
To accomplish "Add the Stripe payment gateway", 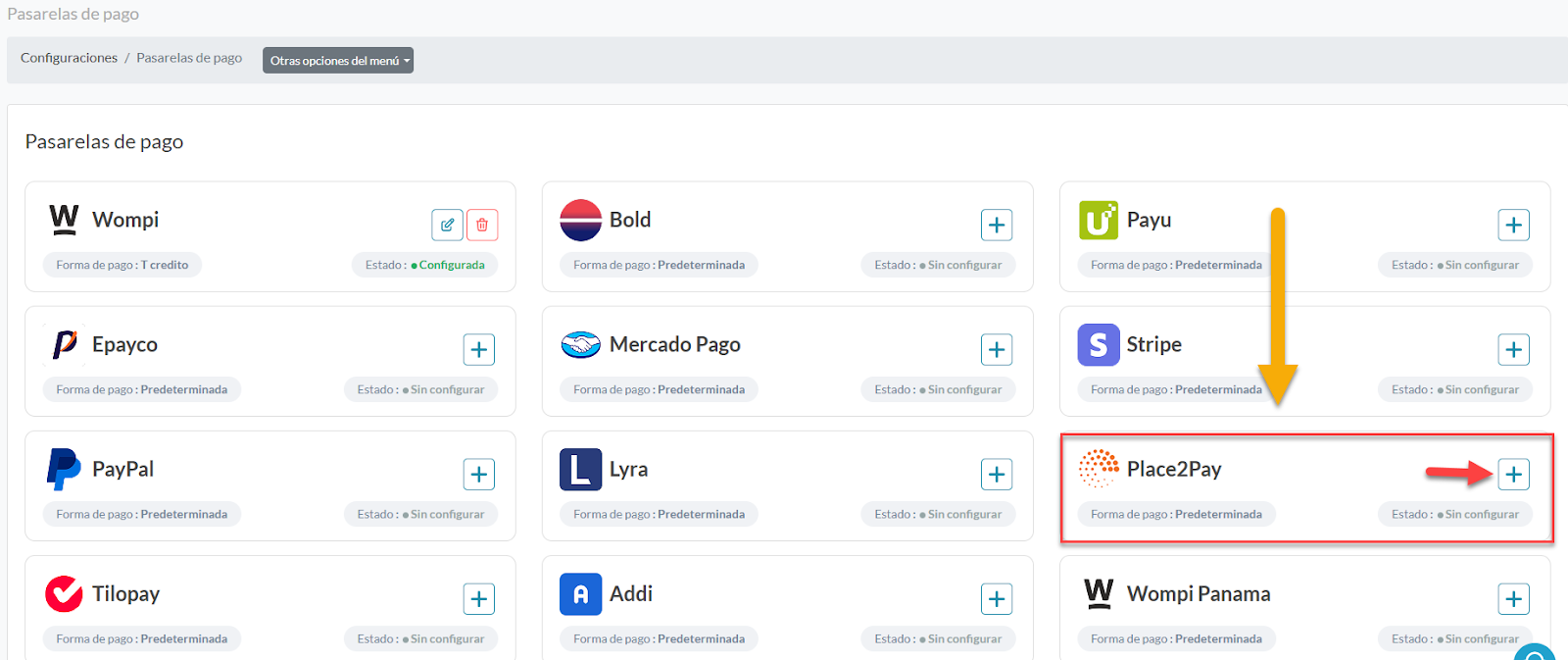I will point(1513,349).
